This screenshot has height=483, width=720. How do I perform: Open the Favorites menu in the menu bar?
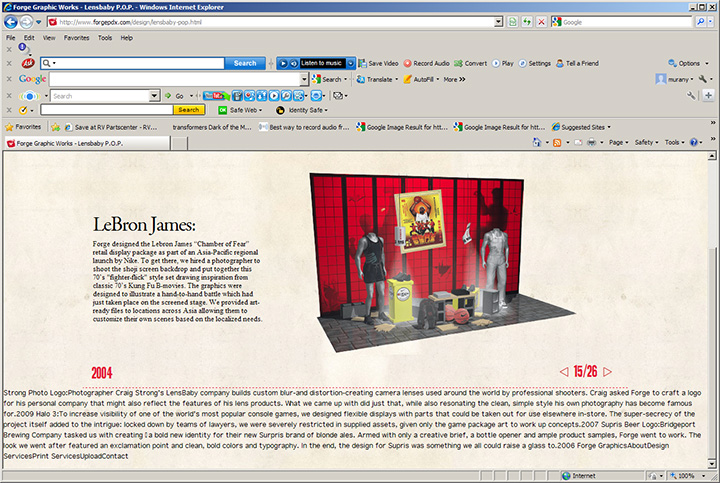[76, 38]
